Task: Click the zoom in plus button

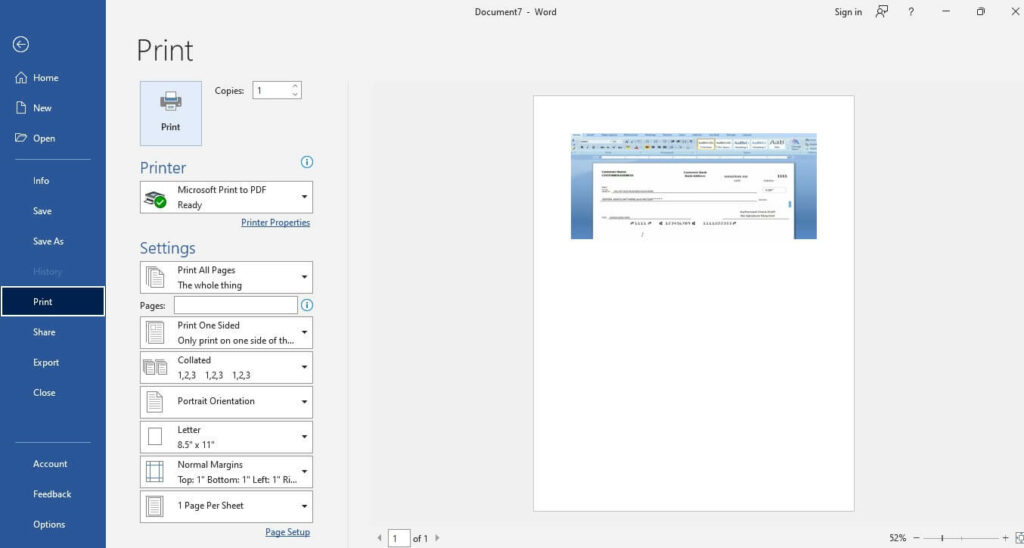Action: click(x=1005, y=538)
